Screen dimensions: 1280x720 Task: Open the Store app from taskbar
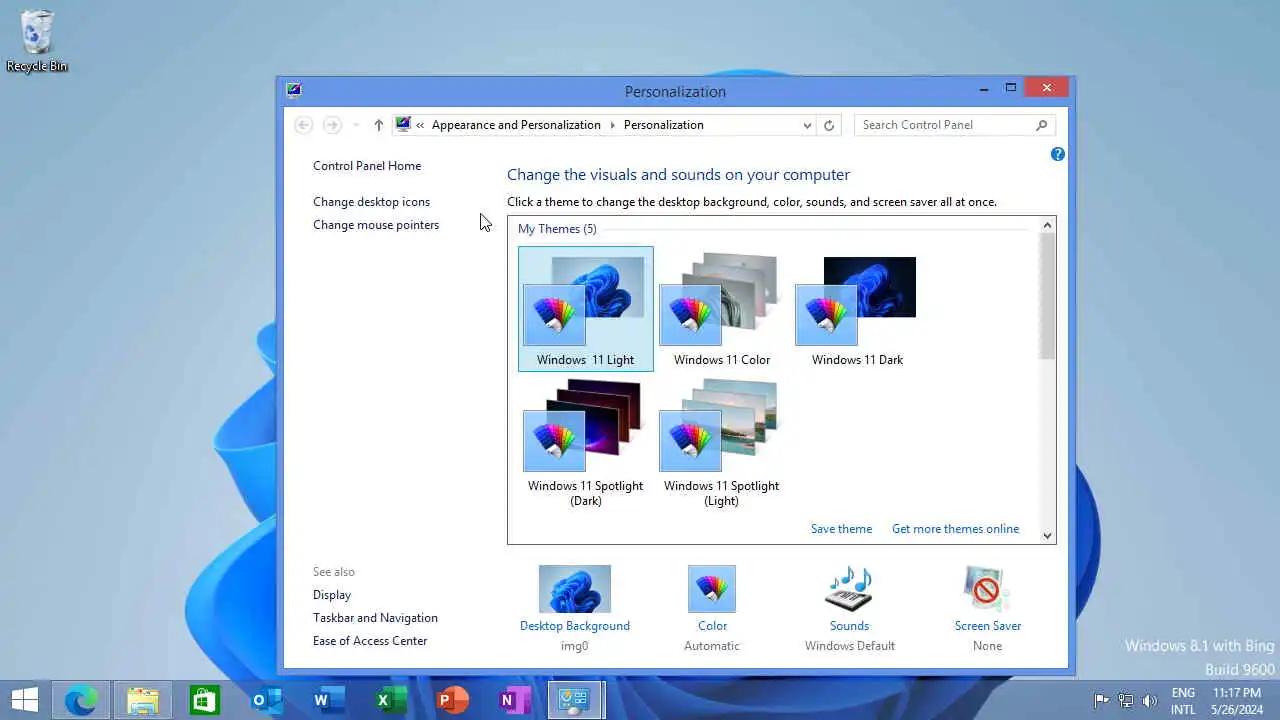click(x=204, y=700)
